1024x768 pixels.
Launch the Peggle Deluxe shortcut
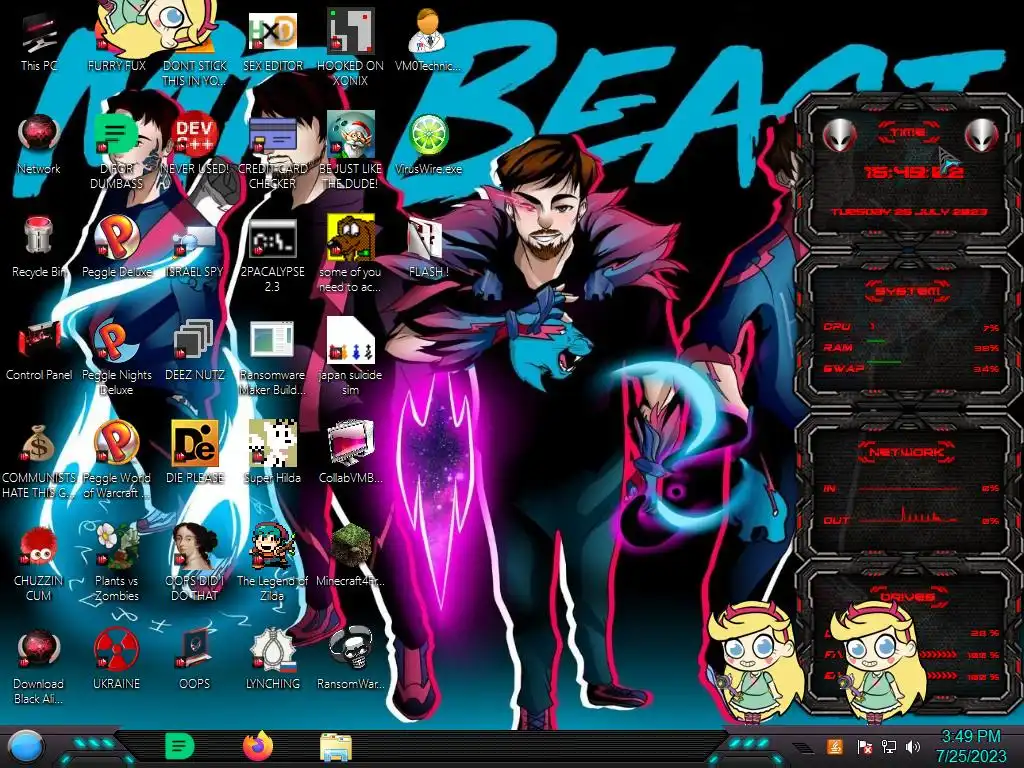point(116,248)
